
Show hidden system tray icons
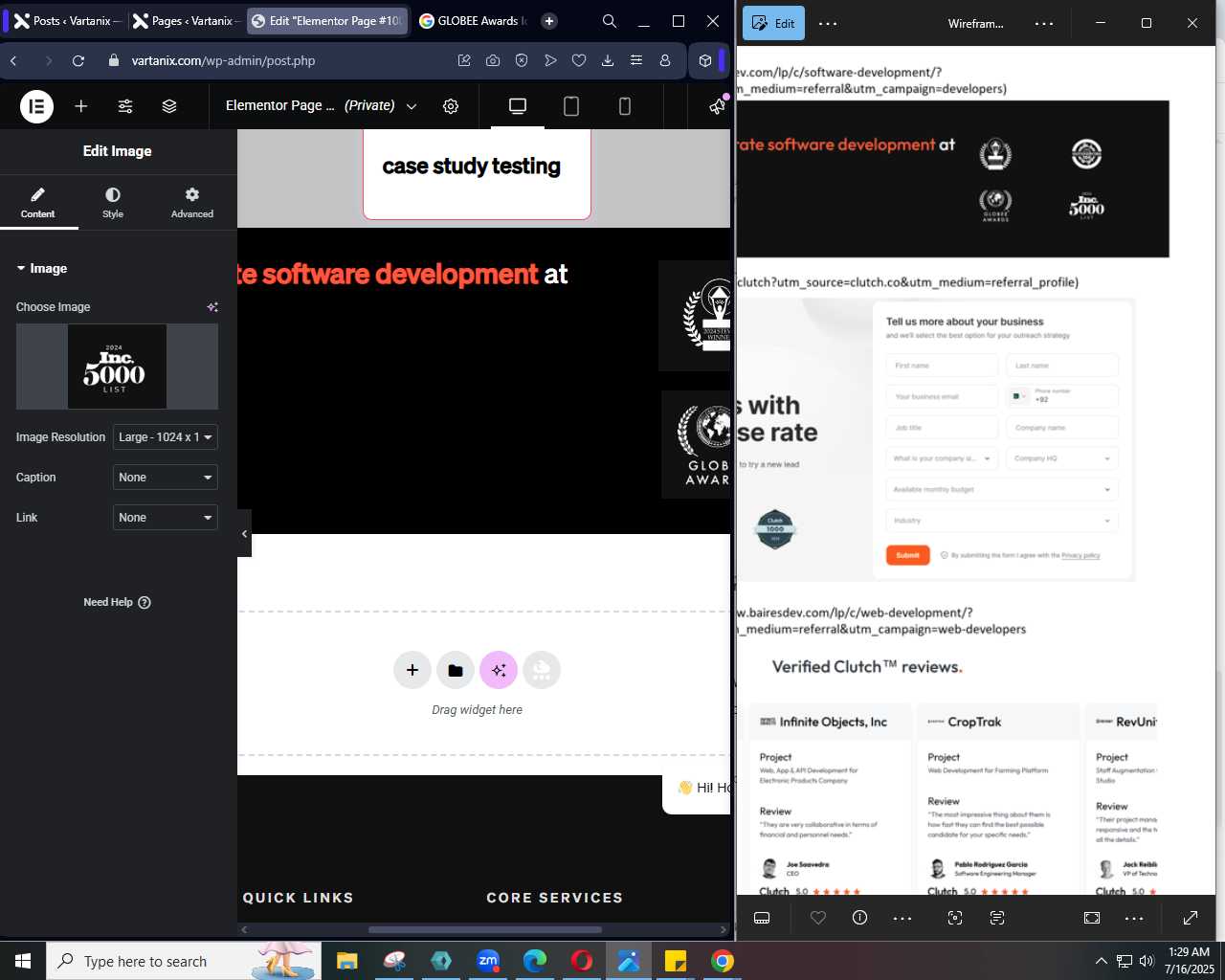1102,961
